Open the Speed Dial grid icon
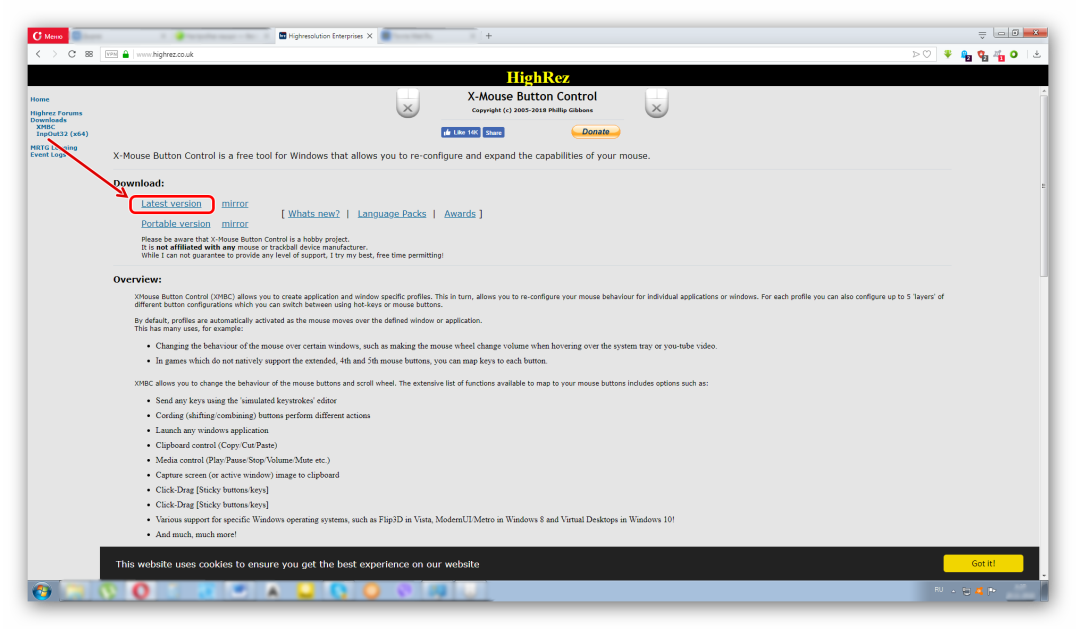 pyautogui.click(x=89, y=54)
